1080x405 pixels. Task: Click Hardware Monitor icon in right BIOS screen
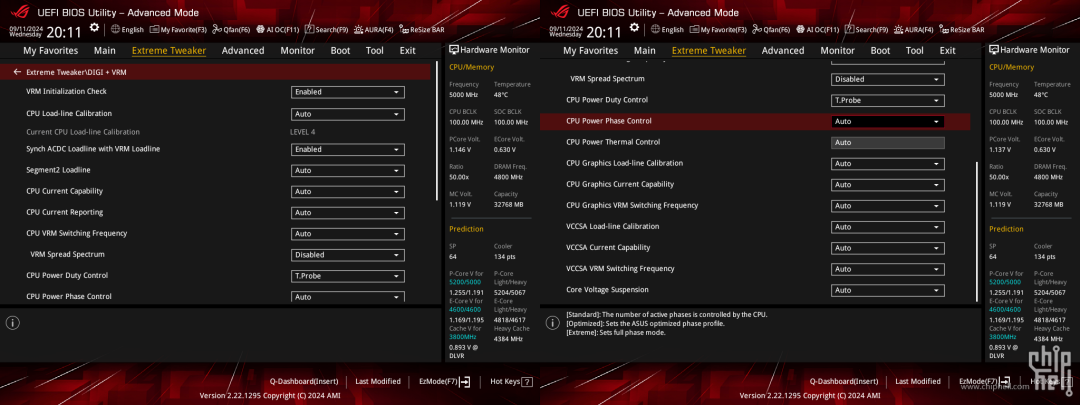[x=994, y=50]
